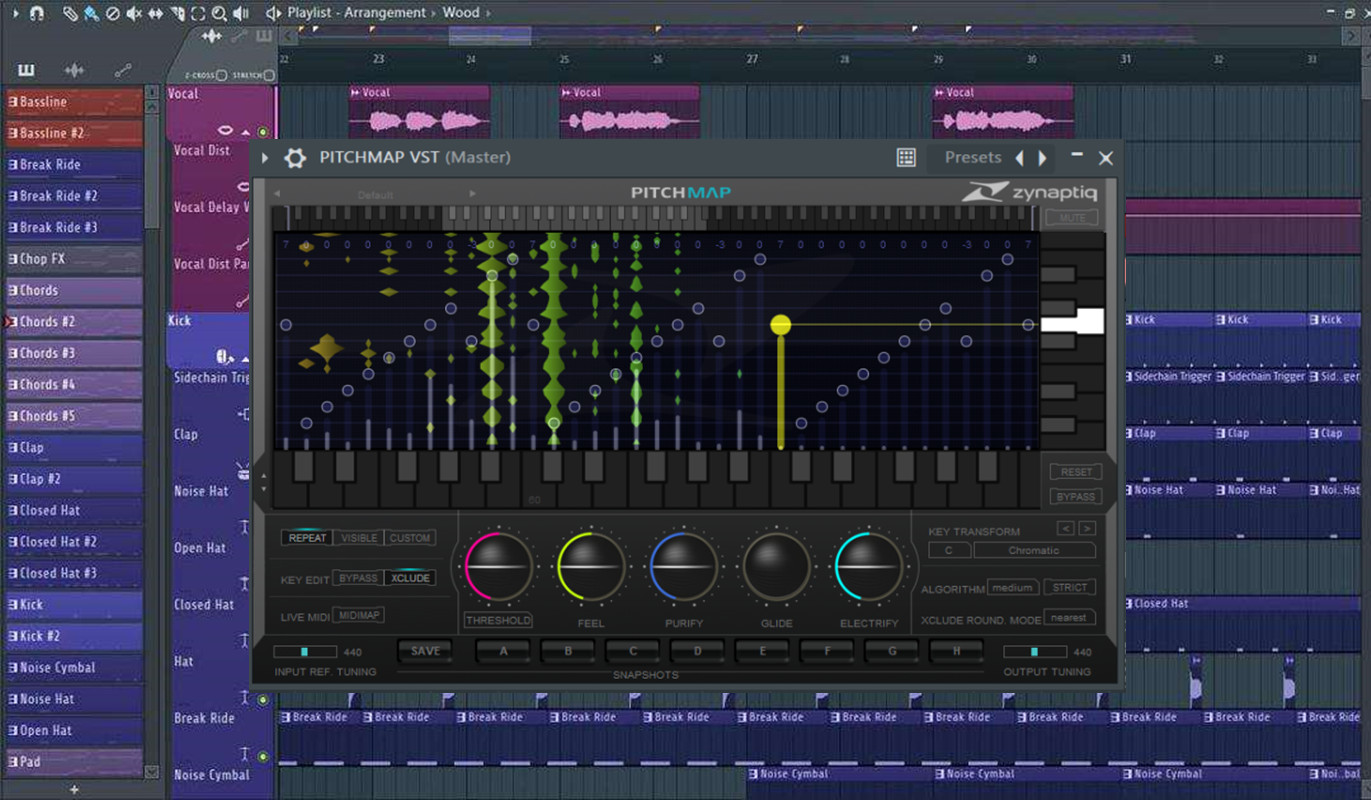This screenshot has width=1371, height=800.
Task: Open the algorithm medium dropdown
Action: coord(1013,587)
